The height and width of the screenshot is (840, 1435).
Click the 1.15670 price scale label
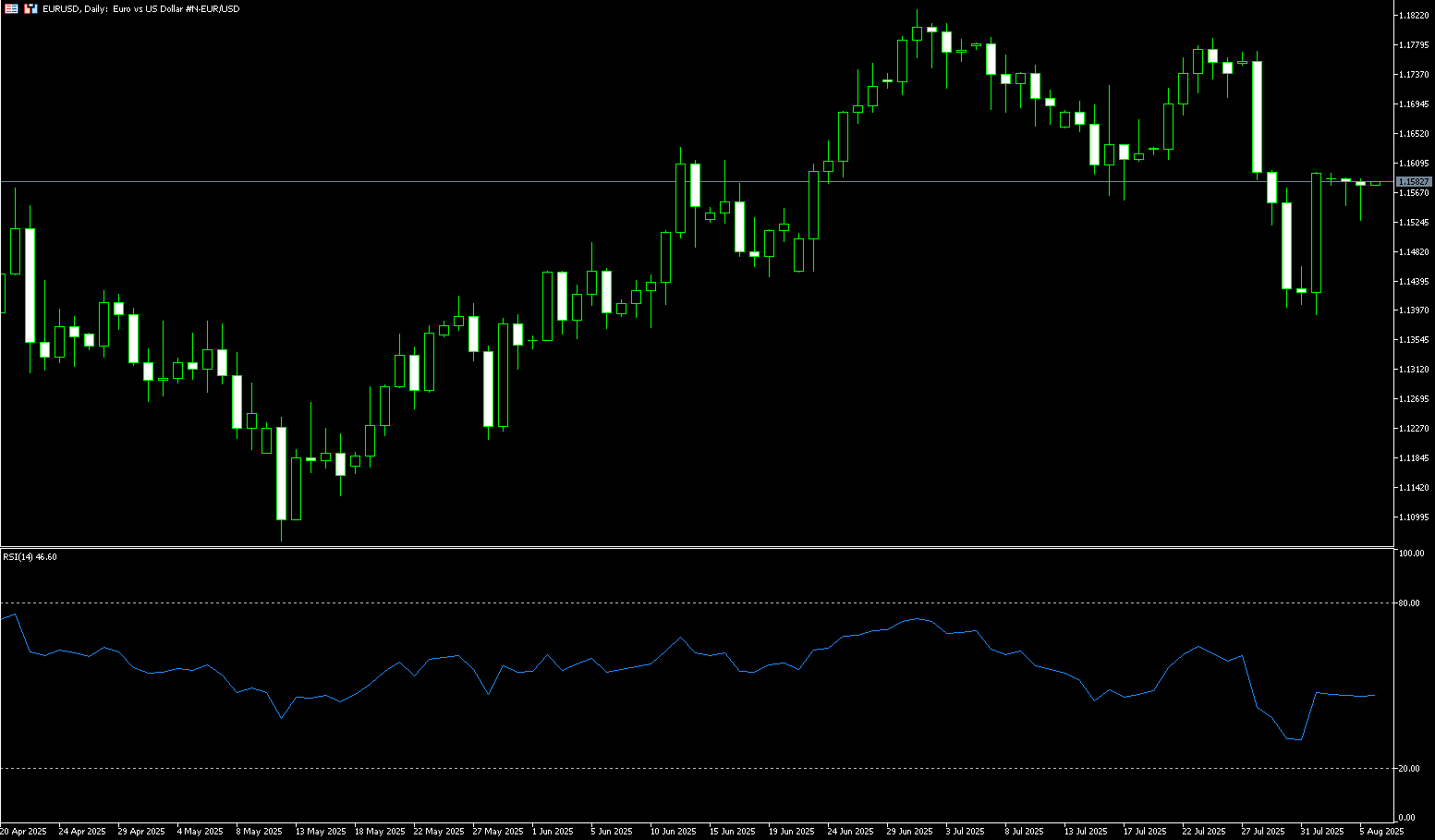click(1415, 193)
